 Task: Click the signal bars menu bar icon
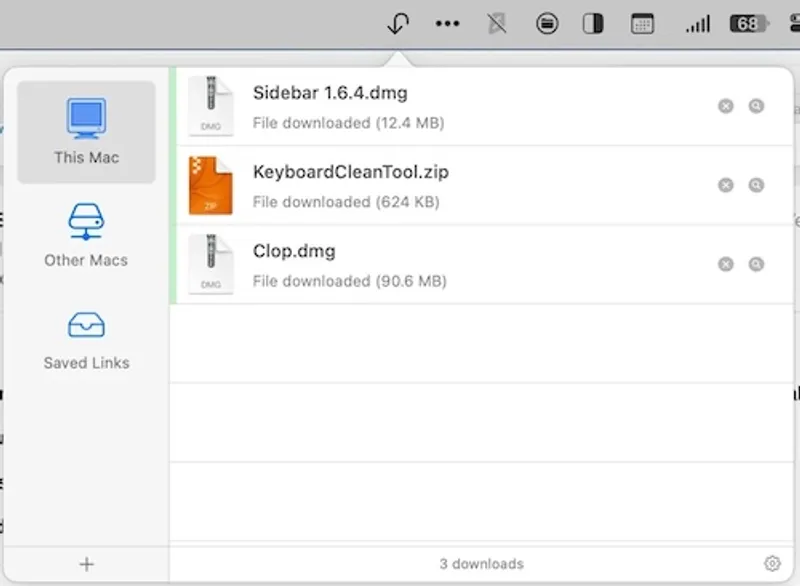coord(698,23)
